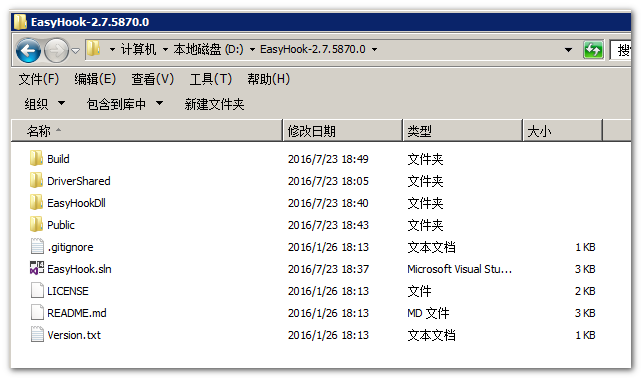Expand arrow after 本地磁盘 (D:) breadcrumb
Screen dimensions: 641x378
252,49
